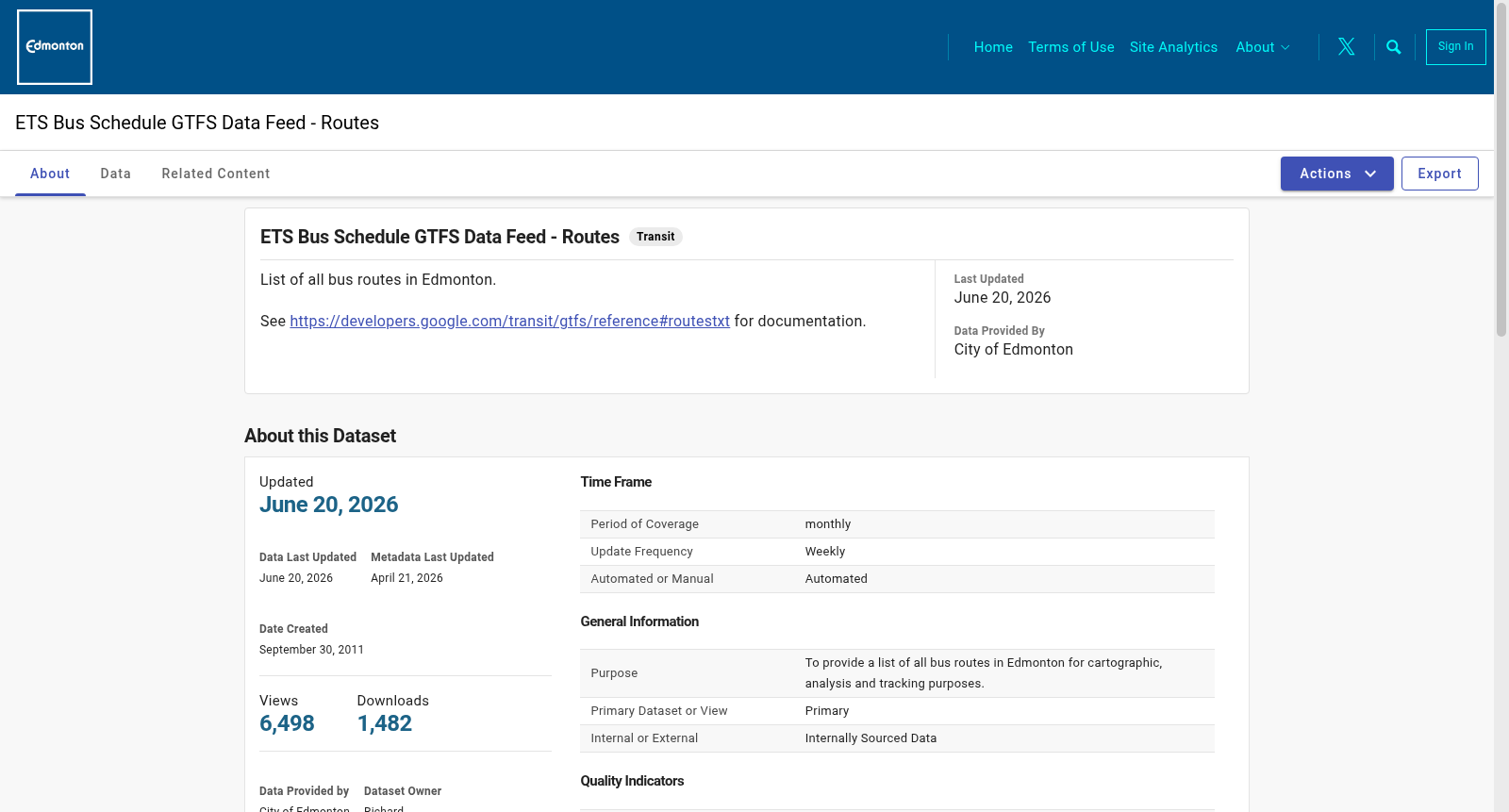This screenshot has height=812, width=1509.
Task: Click the downloads count '1,482'
Action: tap(385, 723)
